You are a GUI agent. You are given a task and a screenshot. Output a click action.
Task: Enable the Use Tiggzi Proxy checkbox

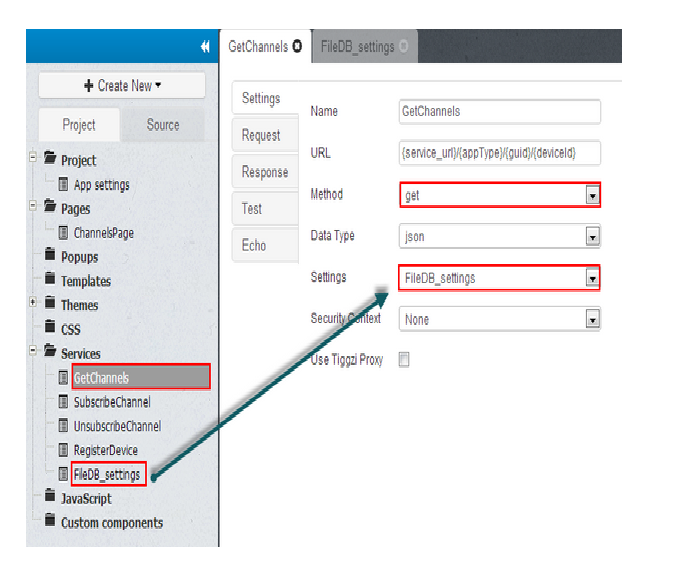404,360
